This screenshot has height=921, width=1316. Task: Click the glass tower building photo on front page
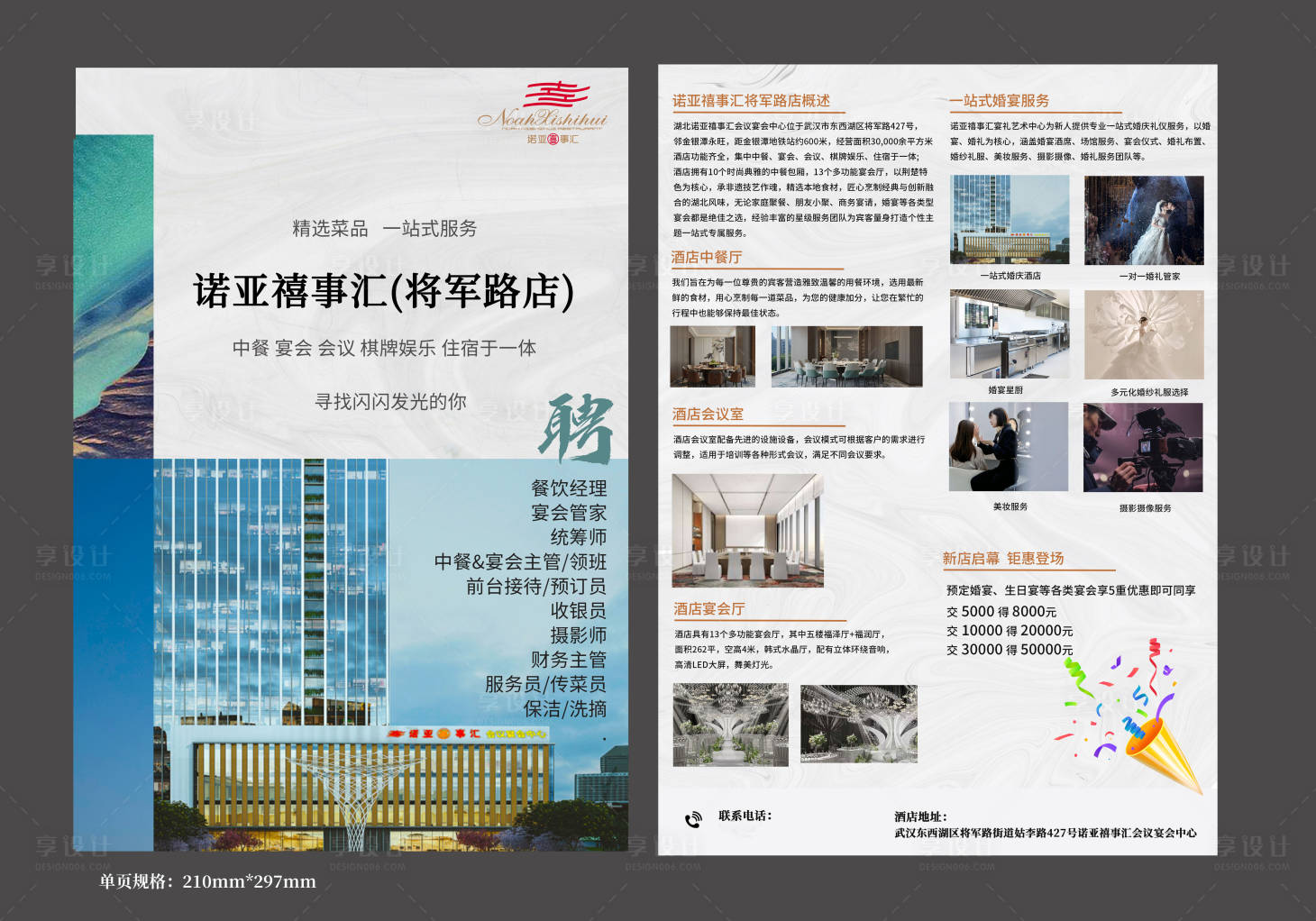[391, 655]
